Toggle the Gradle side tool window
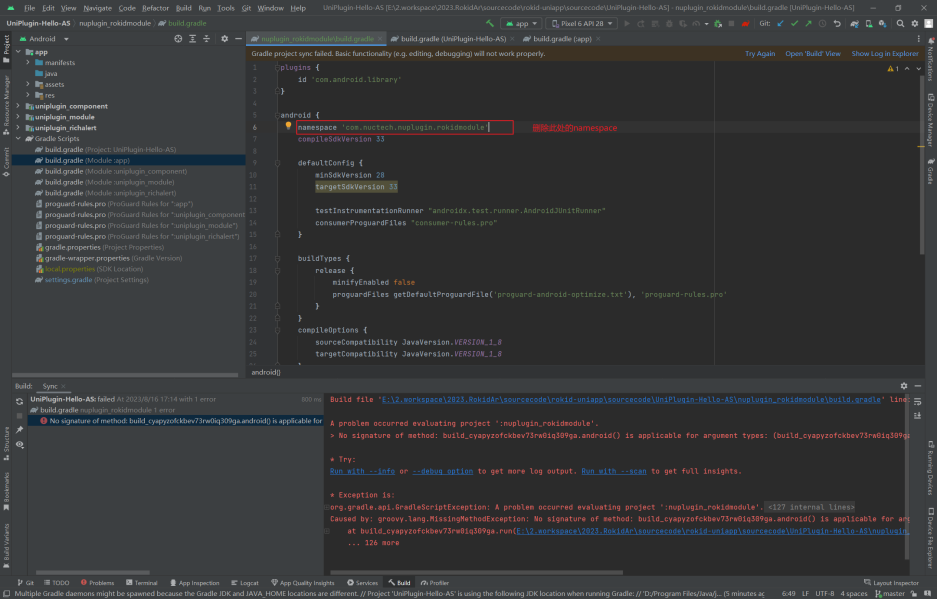The image size is (937, 599). 931,172
